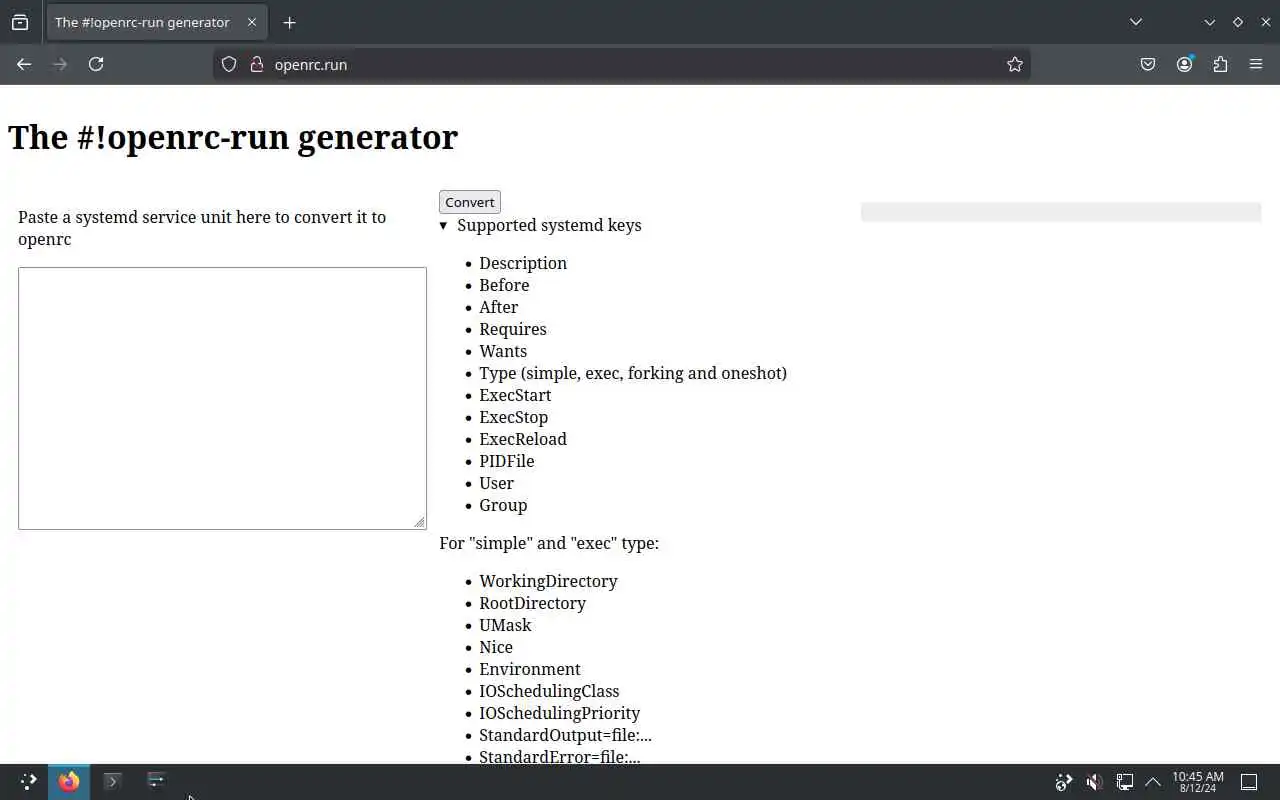Click the 'Before' list item
This screenshot has height=800, width=1280.
(x=504, y=285)
